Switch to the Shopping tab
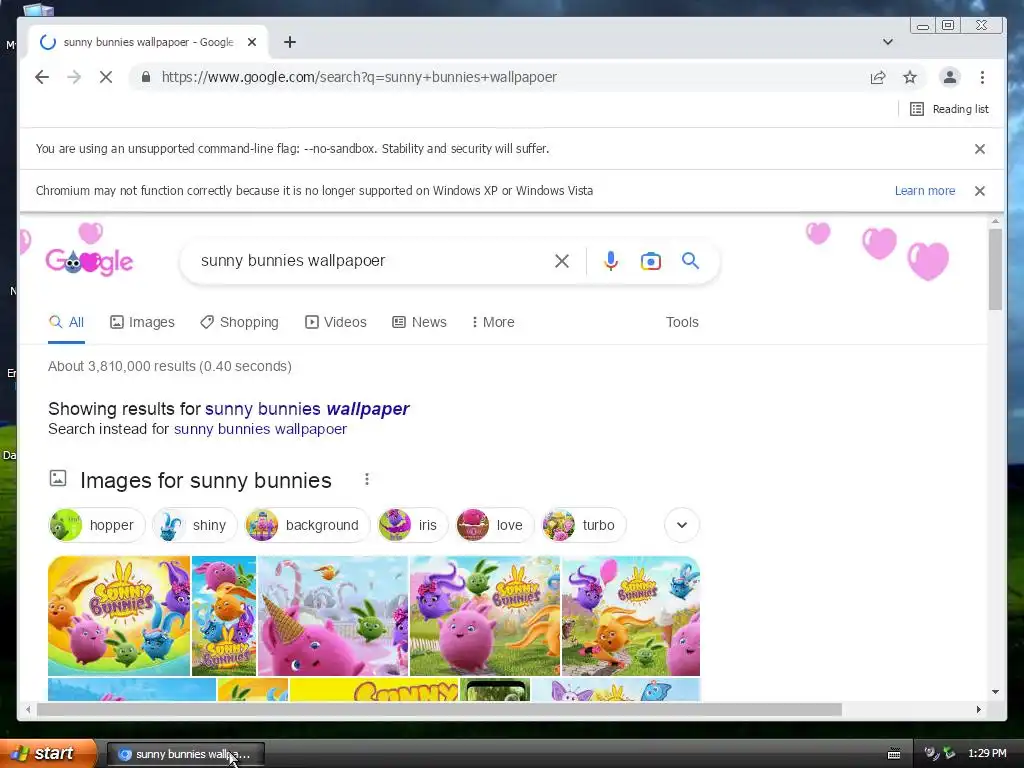 pos(240,322)
